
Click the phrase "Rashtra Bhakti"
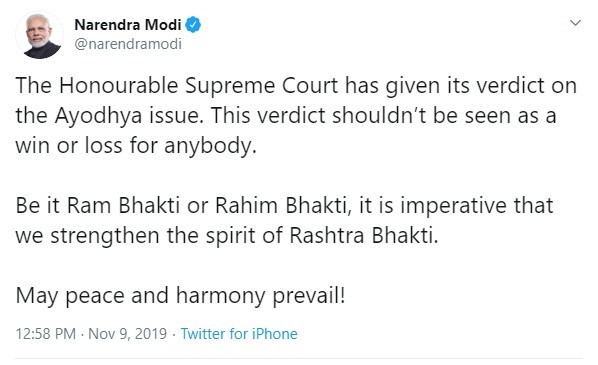(x=364, y=236)
